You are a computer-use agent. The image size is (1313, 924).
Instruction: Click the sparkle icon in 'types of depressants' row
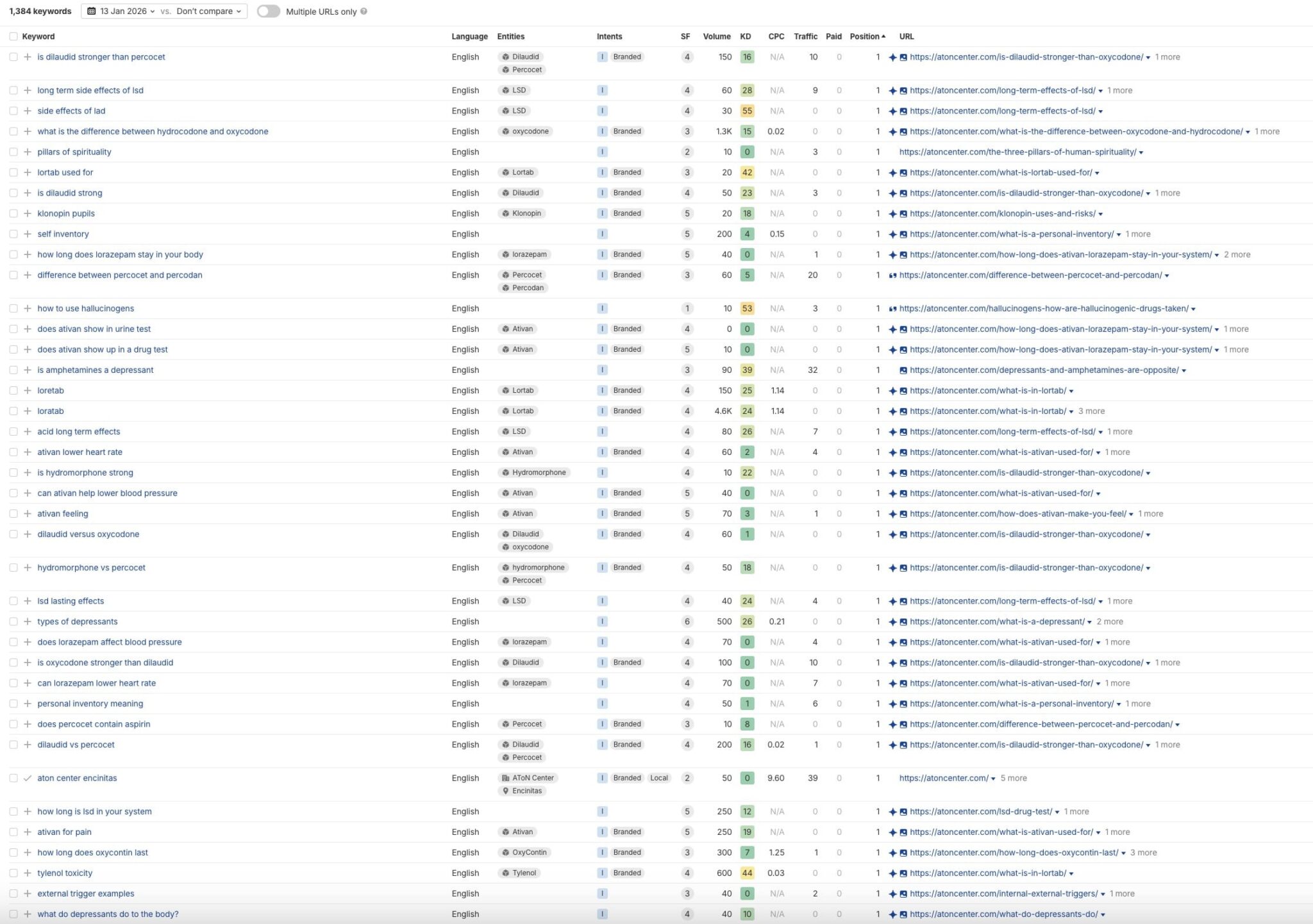click(892, 622)
